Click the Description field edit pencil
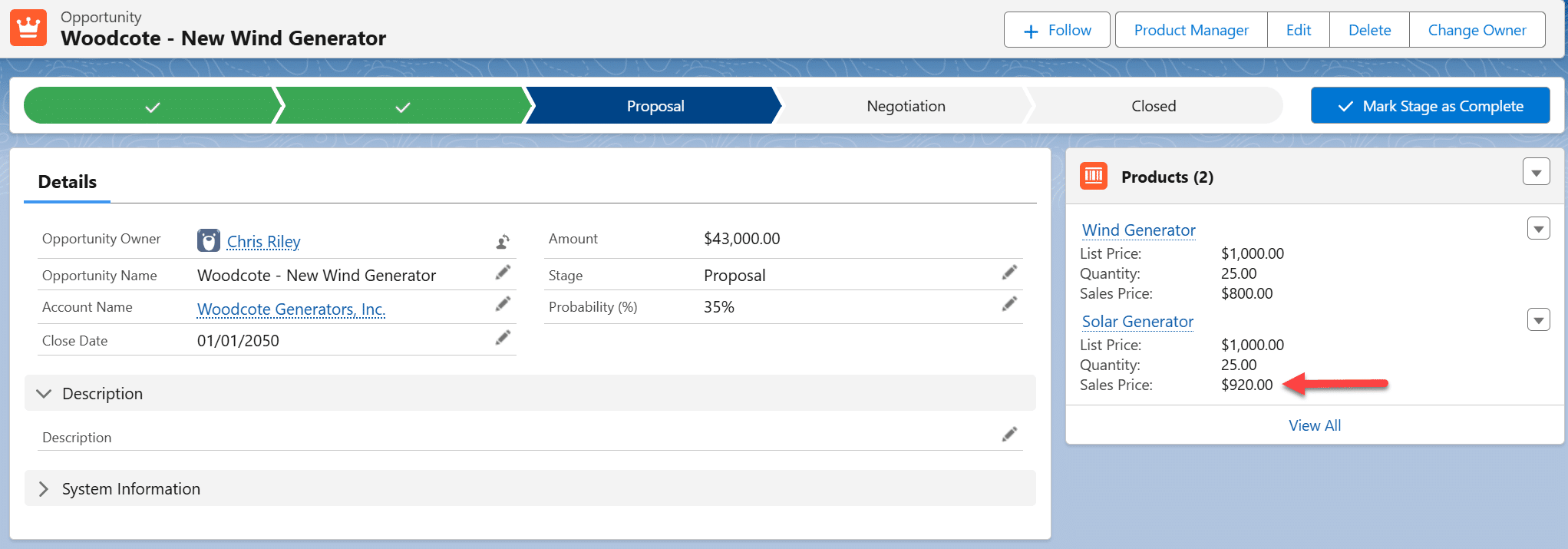The height and width of the screenshot is (549, 1568). (x=1009, y=435)
